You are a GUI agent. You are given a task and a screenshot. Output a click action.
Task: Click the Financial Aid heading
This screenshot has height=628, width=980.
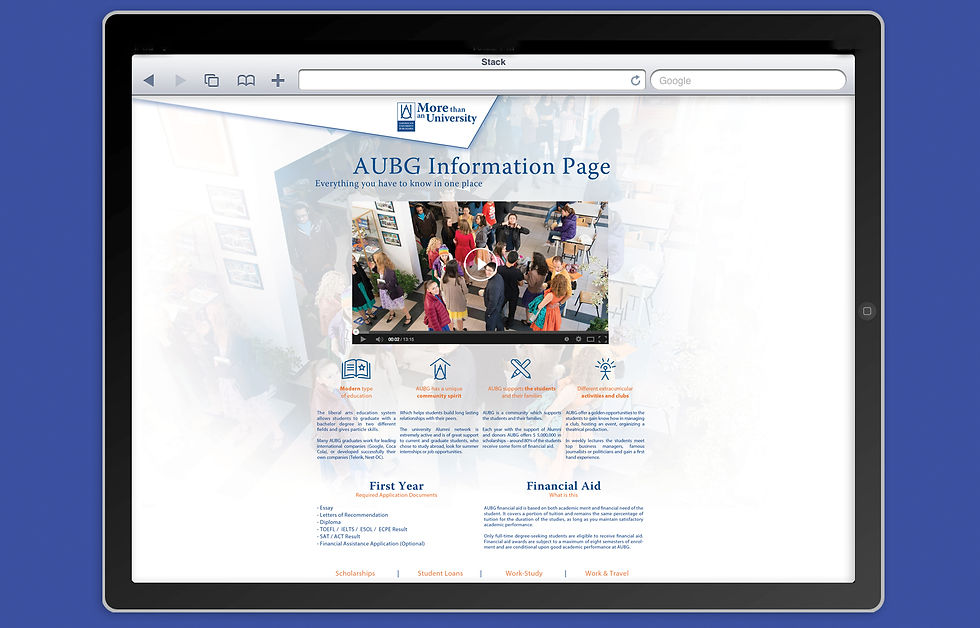tap(563, 486)
